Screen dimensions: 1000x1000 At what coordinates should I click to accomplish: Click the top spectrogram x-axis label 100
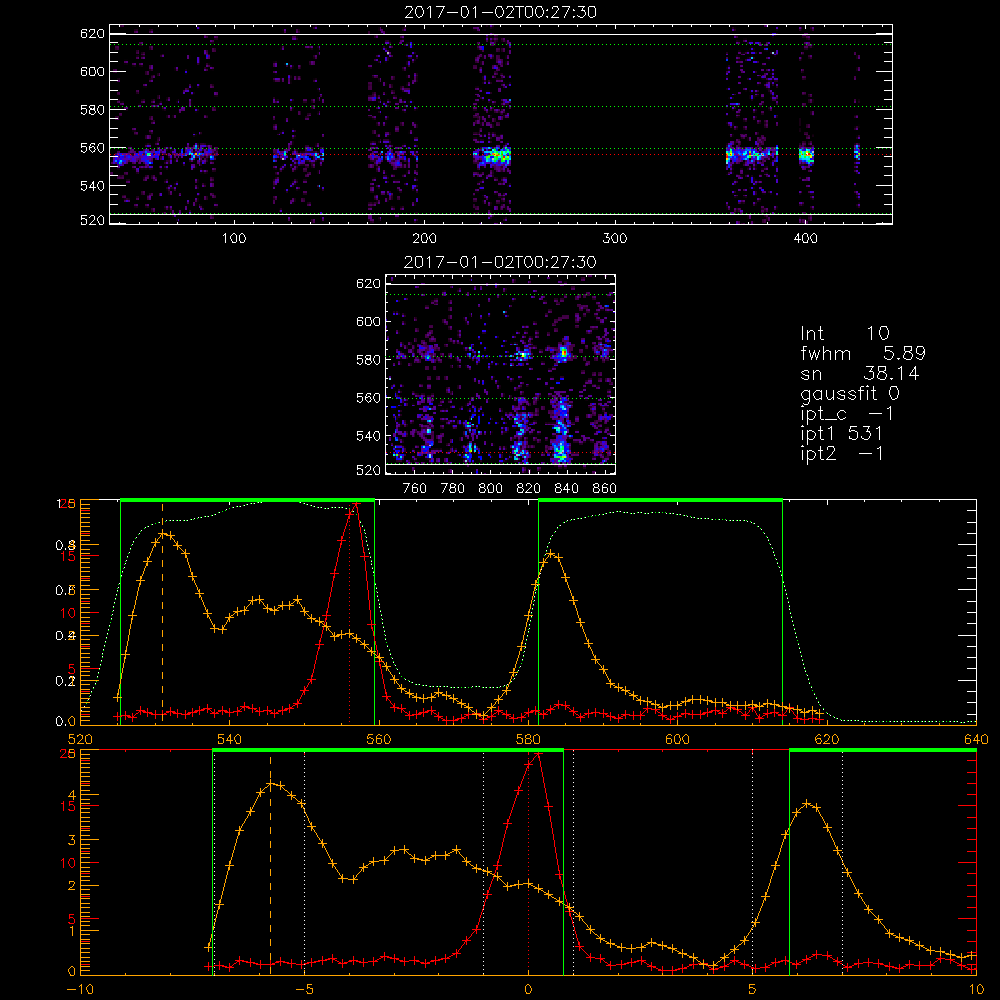[234, 239]
